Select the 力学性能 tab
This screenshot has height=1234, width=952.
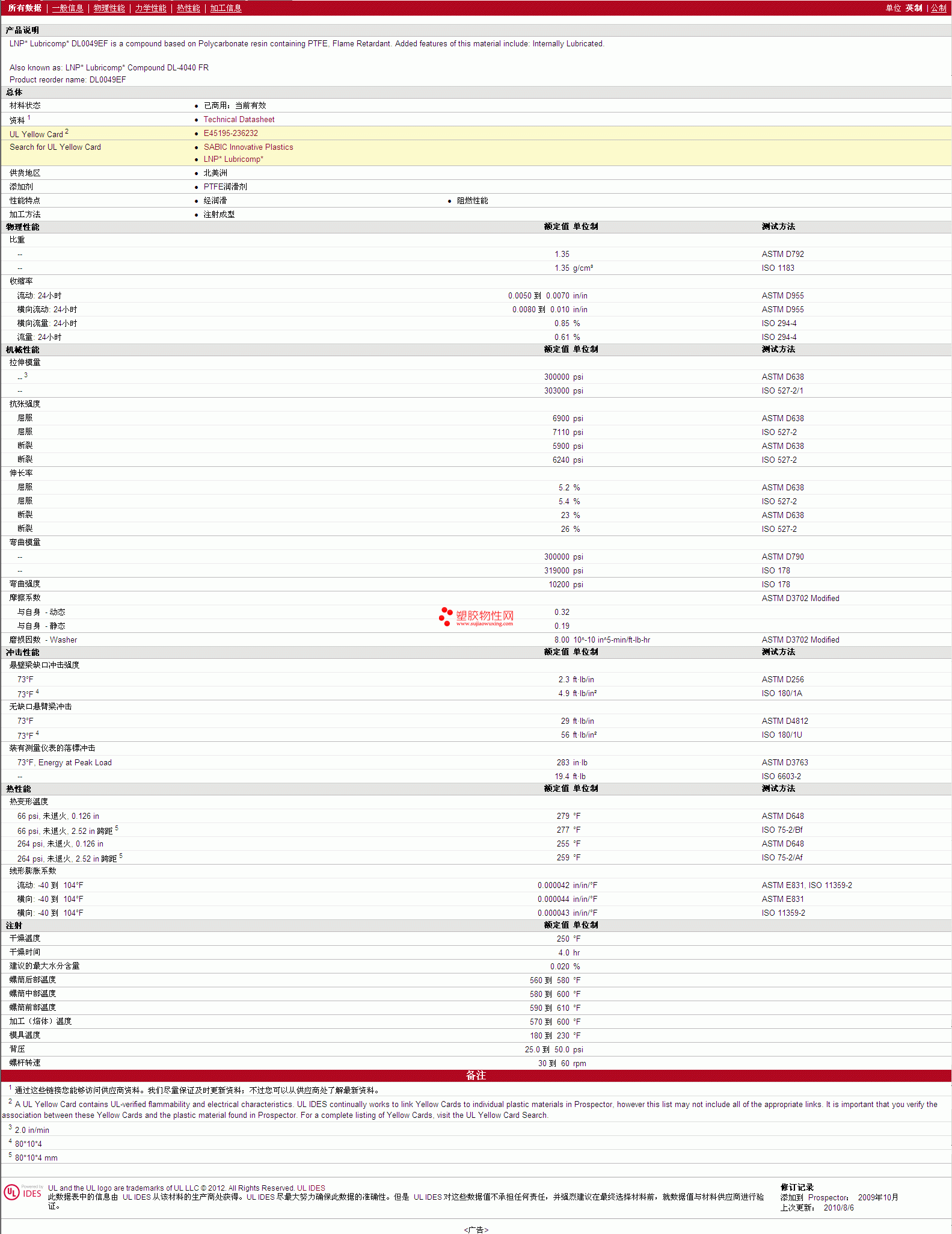pos(151,8)
